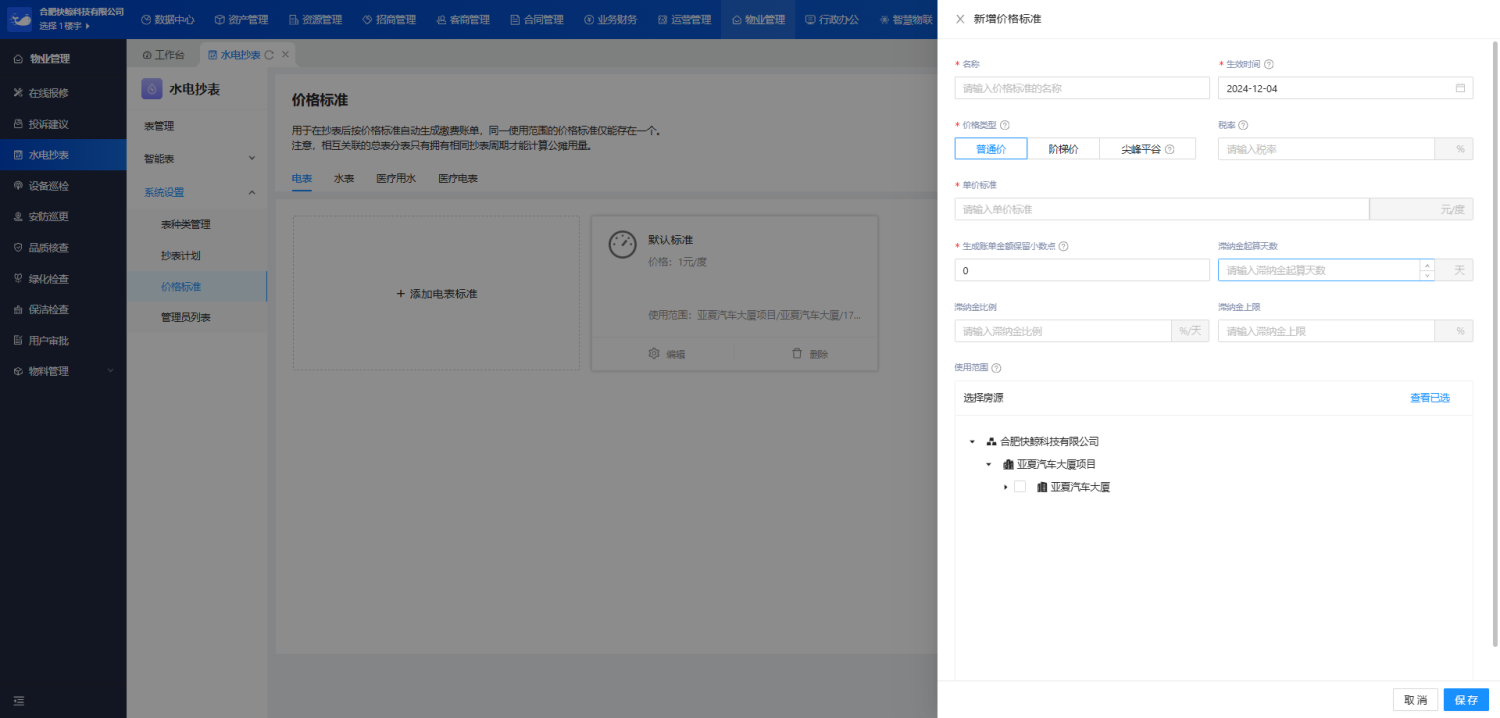1500x718 pixels.
Task: Open 用户审批 in the left sidebar
Action: (x=63, y=341)
